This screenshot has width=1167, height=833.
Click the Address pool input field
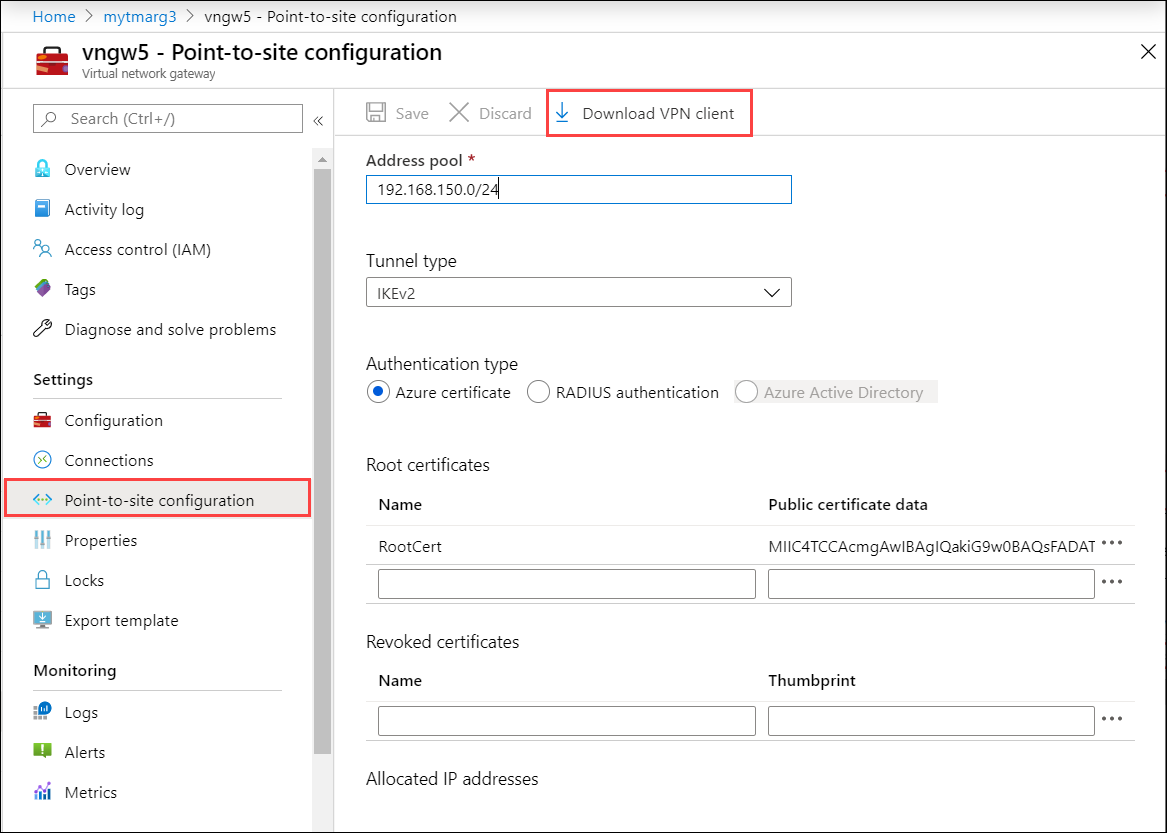click(x=578, y=189)
